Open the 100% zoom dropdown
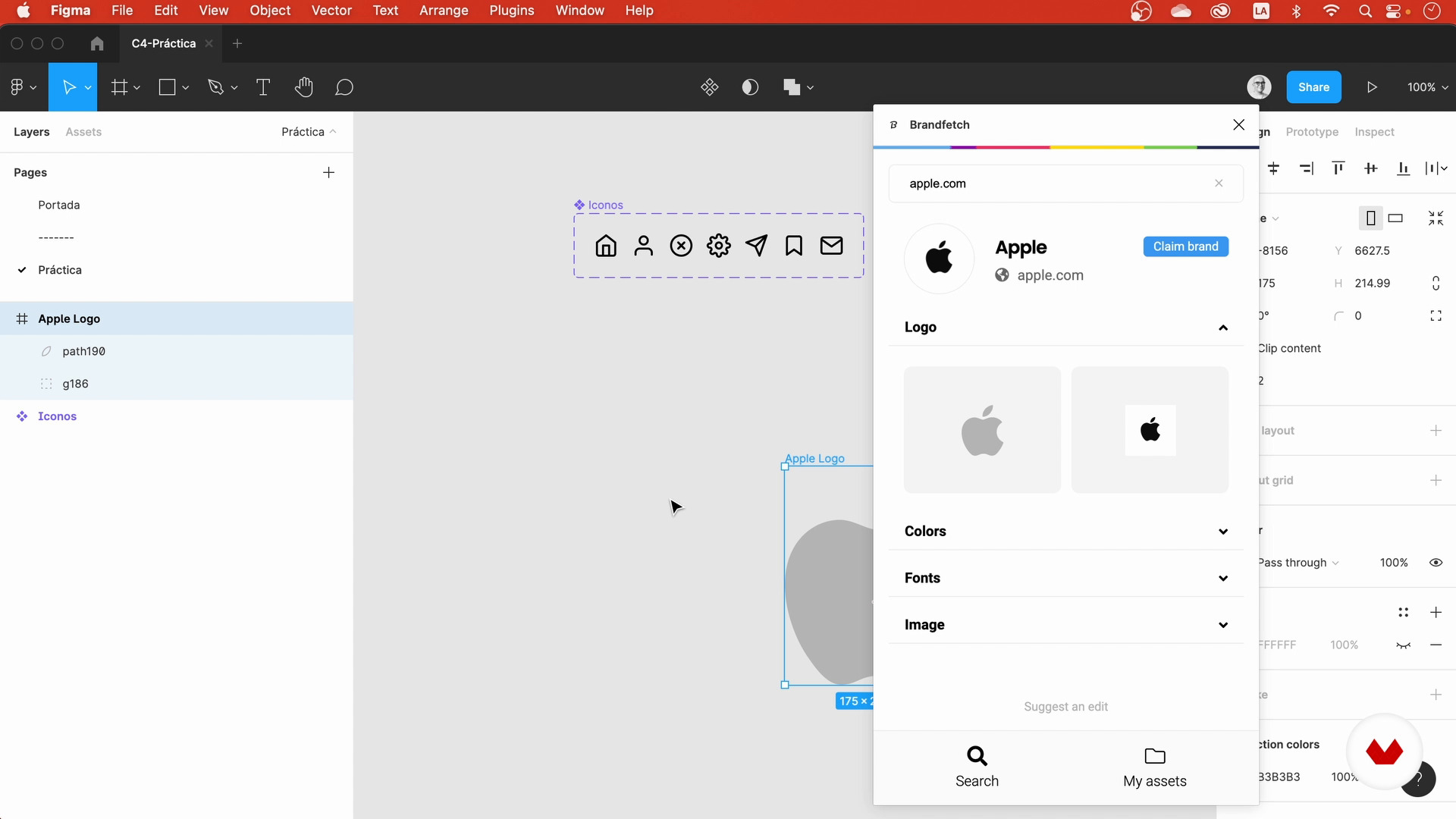The height and width of the screenshot is (819, 1456). coord(1428,87)
